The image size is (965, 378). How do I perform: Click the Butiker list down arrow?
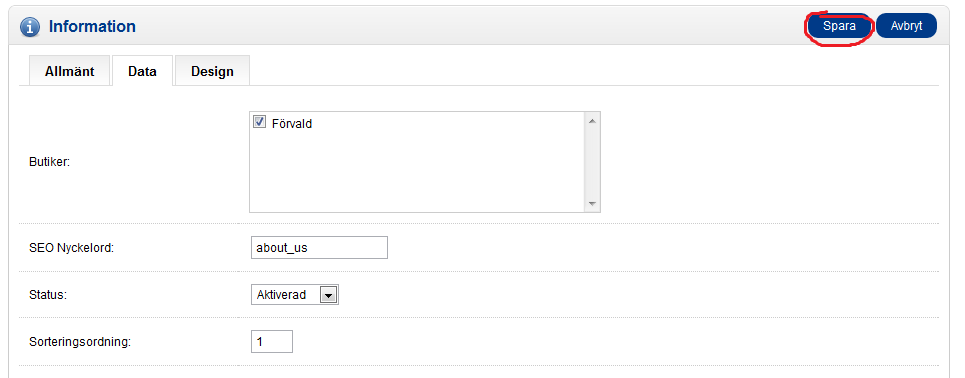point(592,204)
